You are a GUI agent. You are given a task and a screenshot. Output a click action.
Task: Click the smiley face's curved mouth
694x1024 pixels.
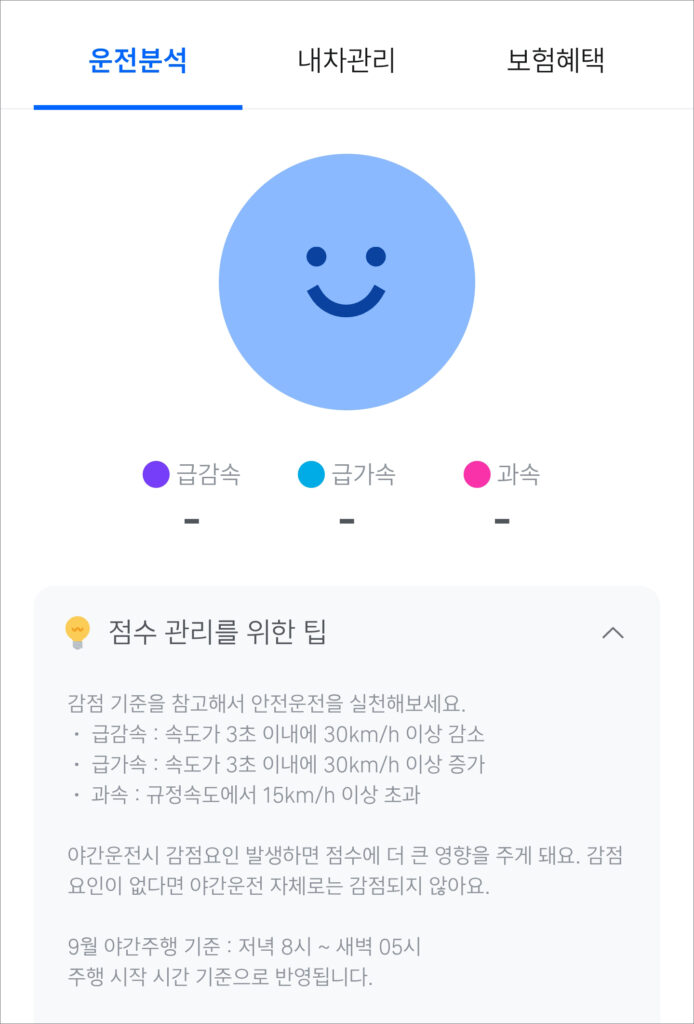click(346, 301)
